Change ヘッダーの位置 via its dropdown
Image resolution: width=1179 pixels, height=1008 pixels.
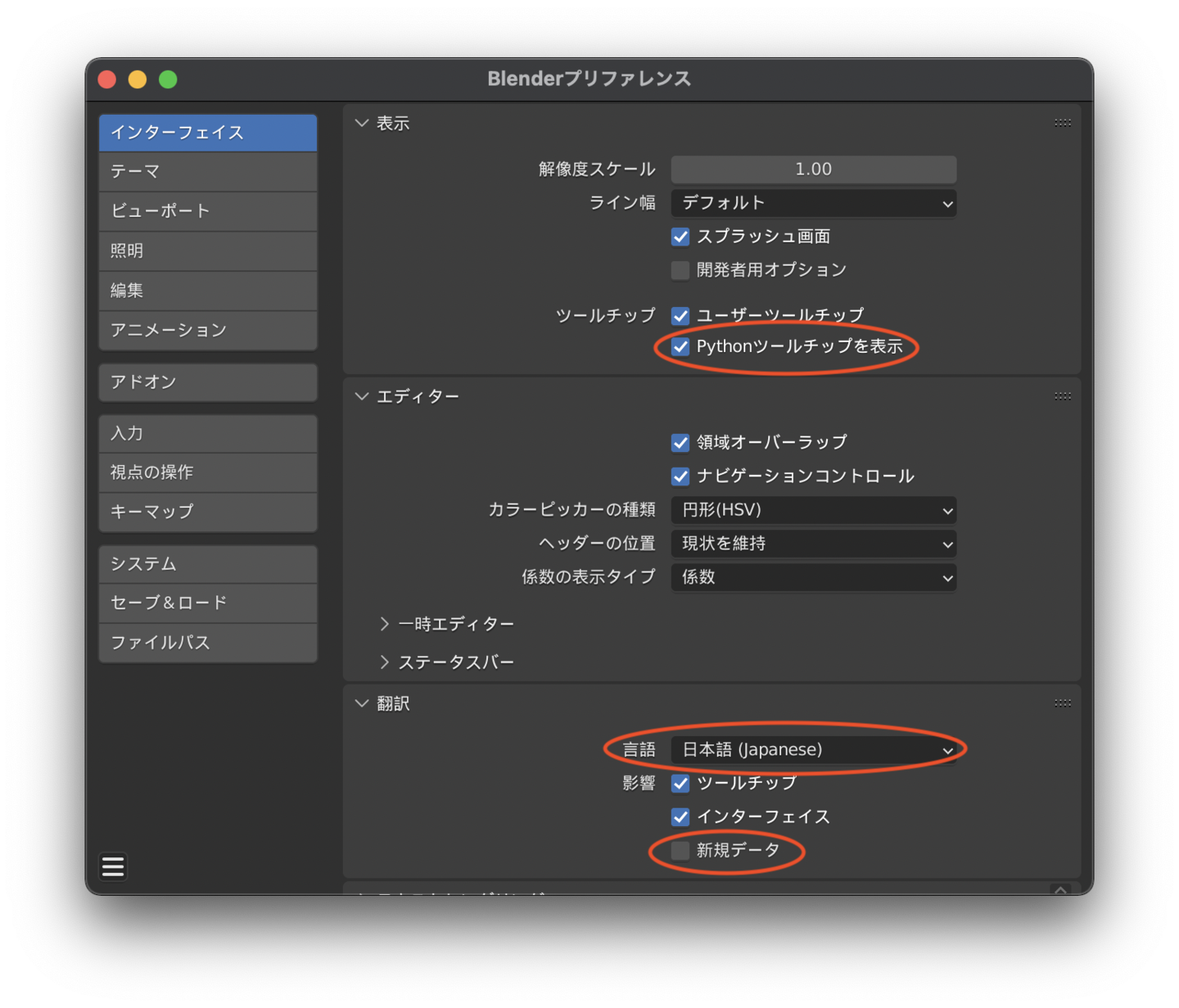pos(812,544)
